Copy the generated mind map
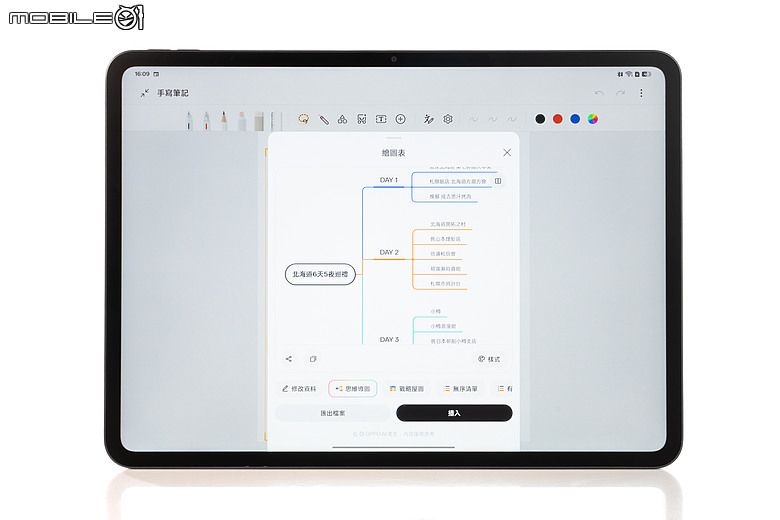This screenshot has height=520, width=780. [x=313, y=359]
